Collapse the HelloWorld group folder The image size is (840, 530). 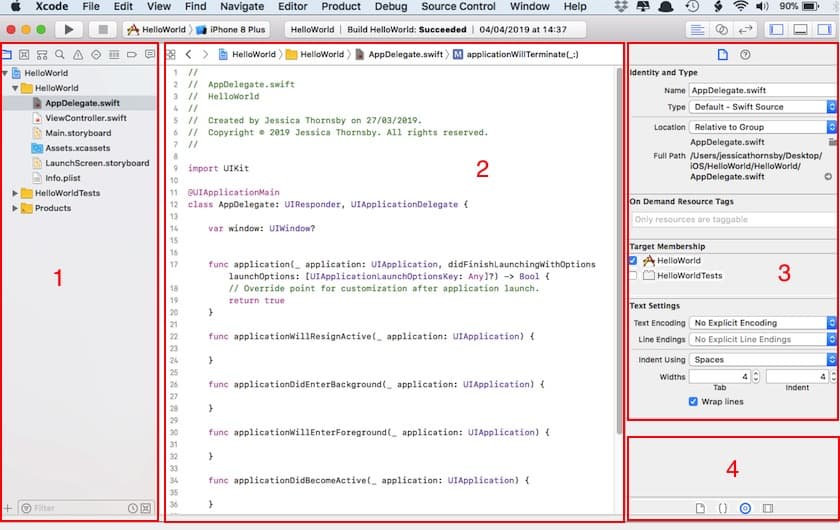15,88
